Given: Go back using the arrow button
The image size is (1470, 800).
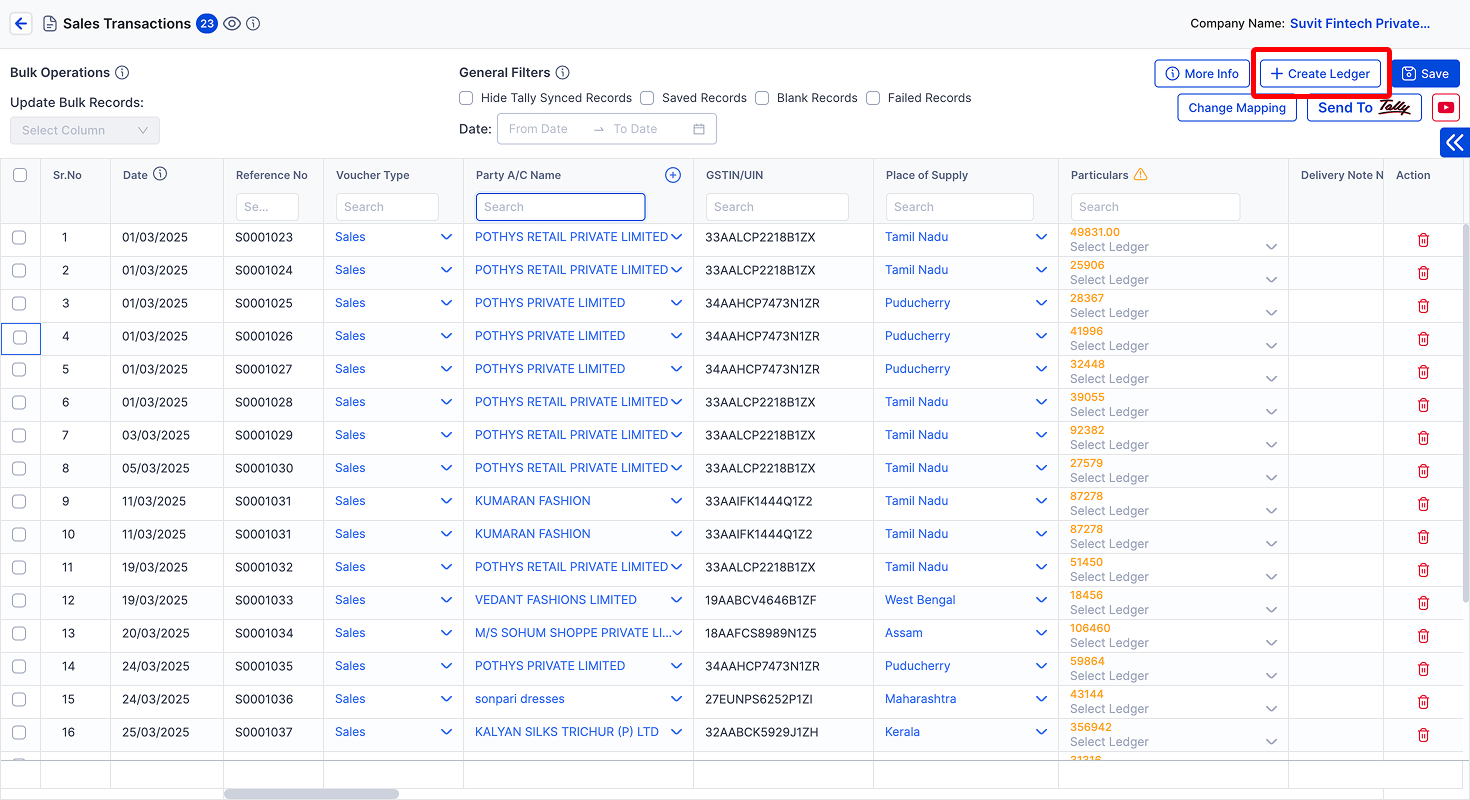Looking at the screenshot, I should (21, 23).
